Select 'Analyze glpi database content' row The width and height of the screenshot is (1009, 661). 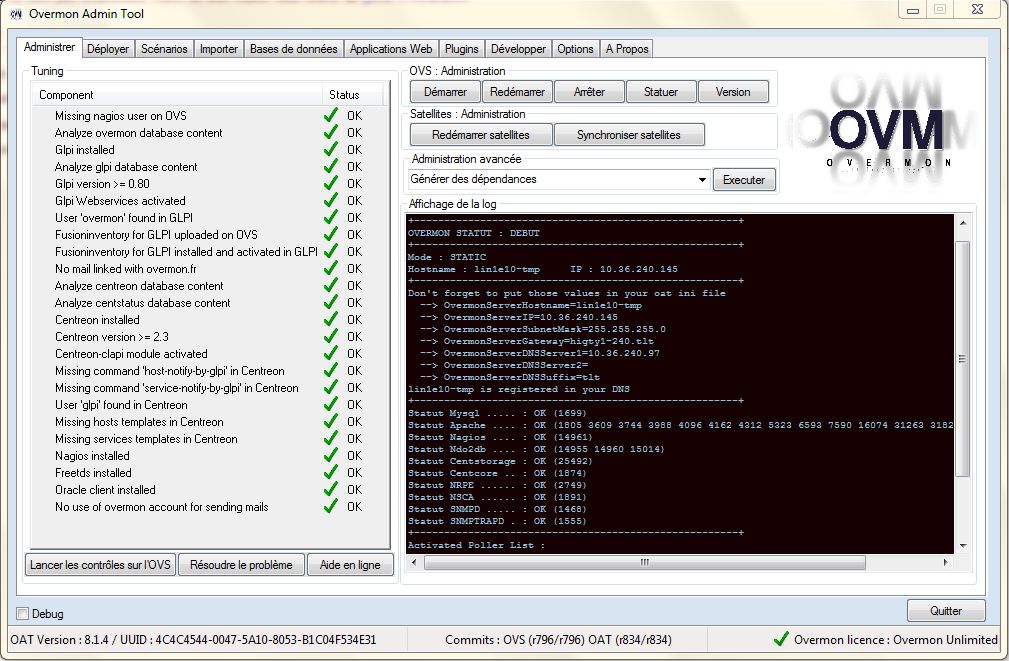(210, 167)
